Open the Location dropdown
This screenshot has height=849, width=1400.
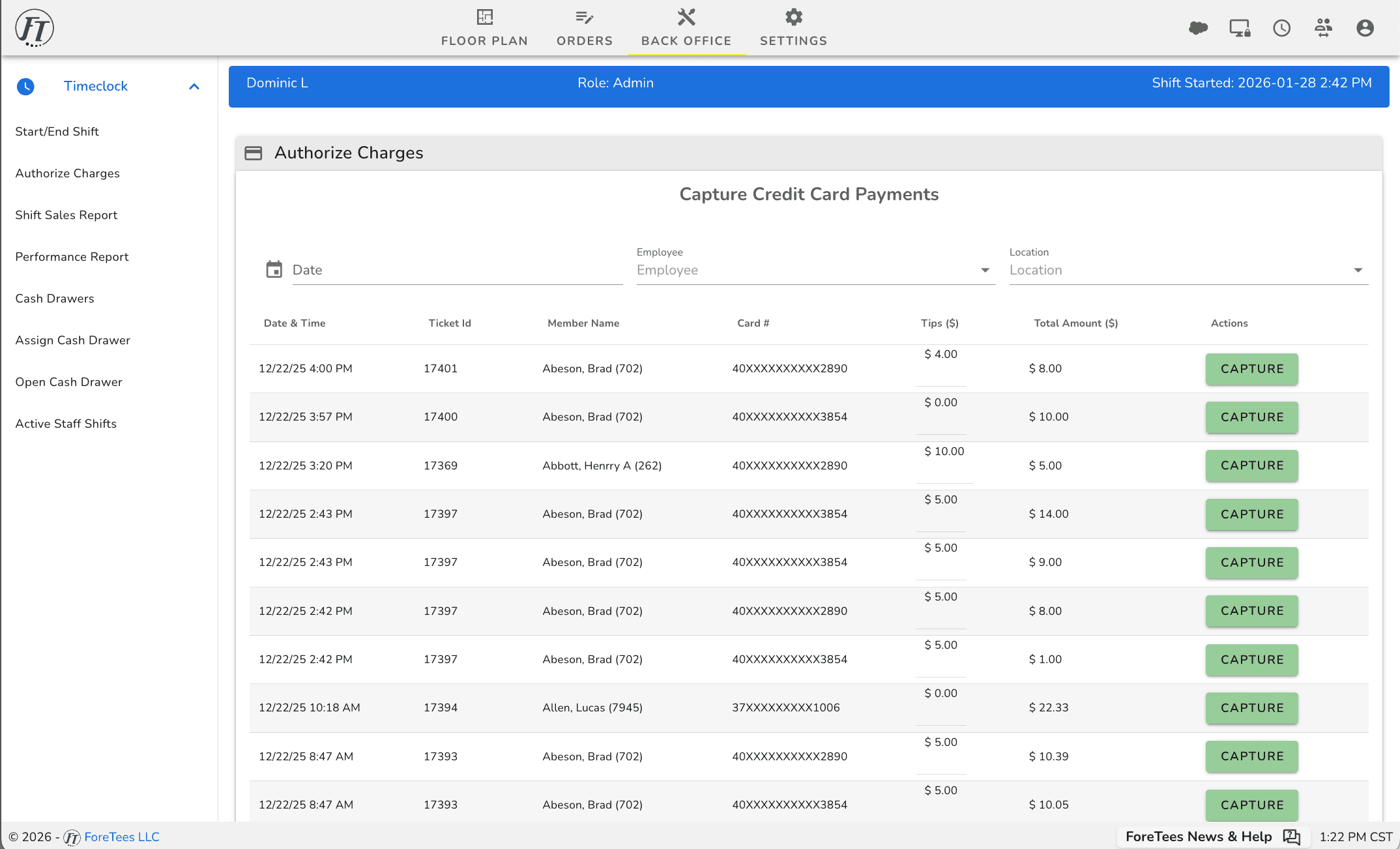click(x=1188, y=270)
